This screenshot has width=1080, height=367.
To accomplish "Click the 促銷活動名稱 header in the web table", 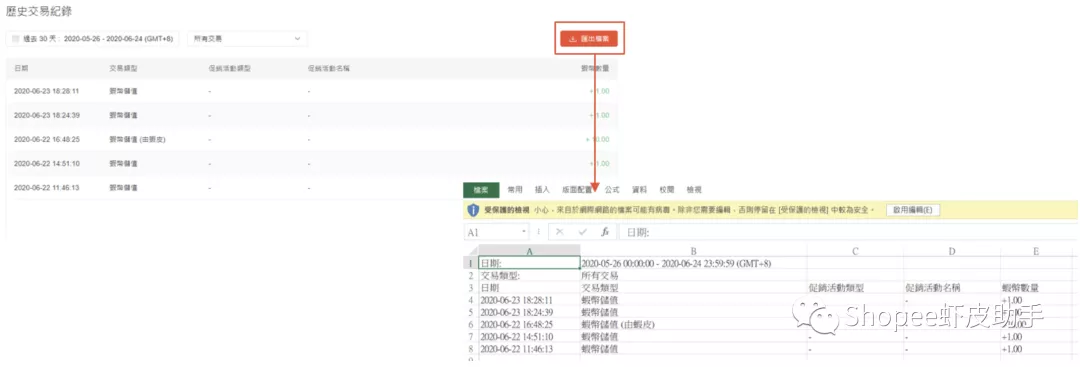I will click(x=330, y=68).
